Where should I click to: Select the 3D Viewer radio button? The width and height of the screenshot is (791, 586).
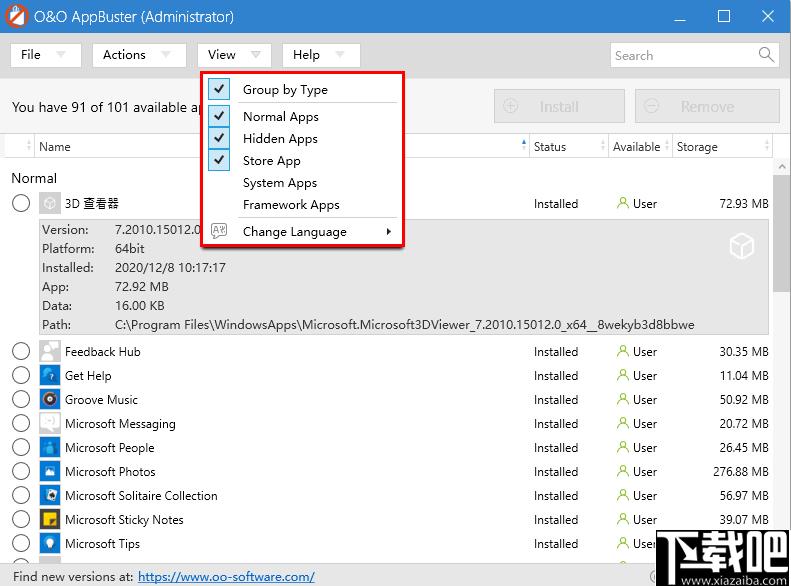pyautogui.click(x=21, y=203)
